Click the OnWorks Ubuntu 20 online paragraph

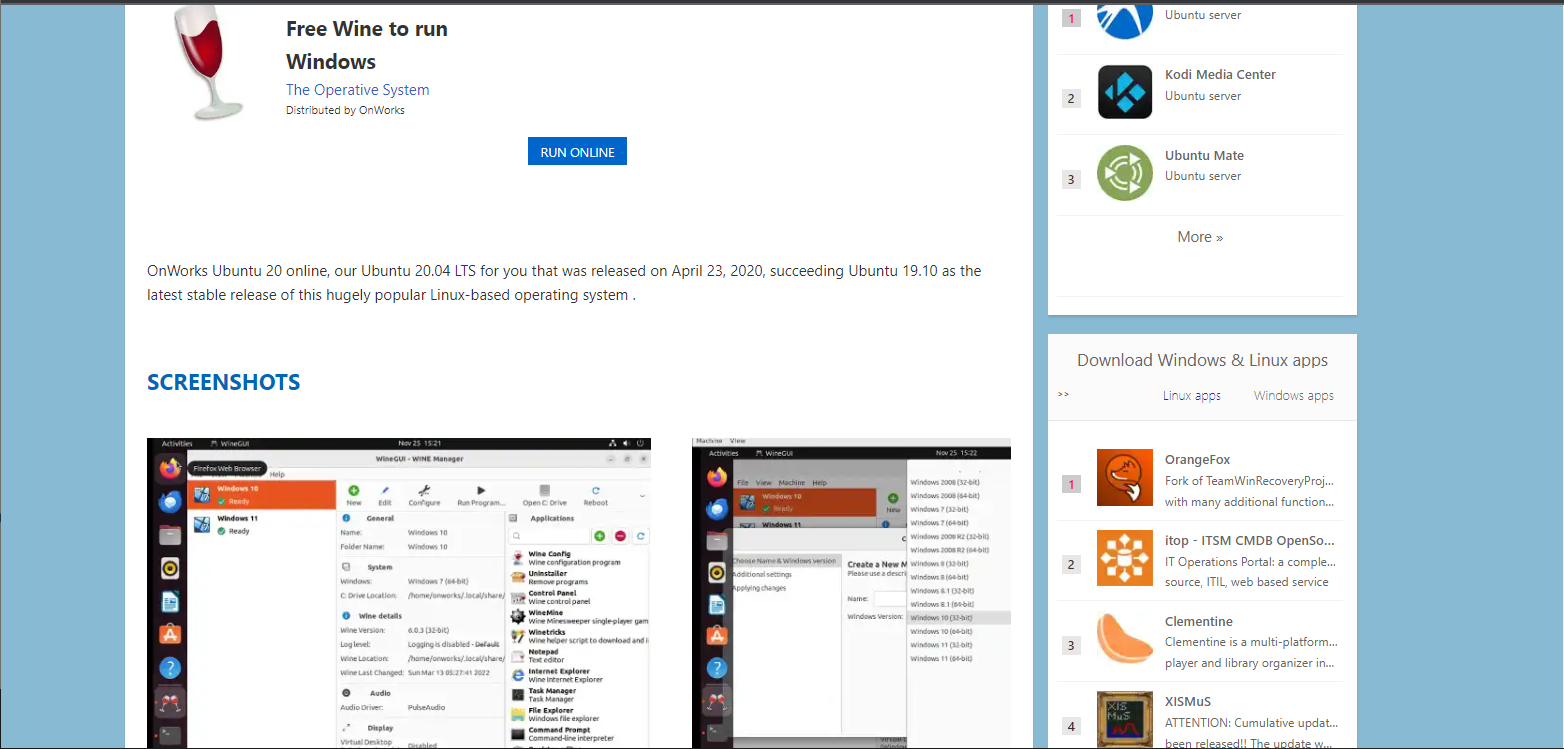pos(564,283)
